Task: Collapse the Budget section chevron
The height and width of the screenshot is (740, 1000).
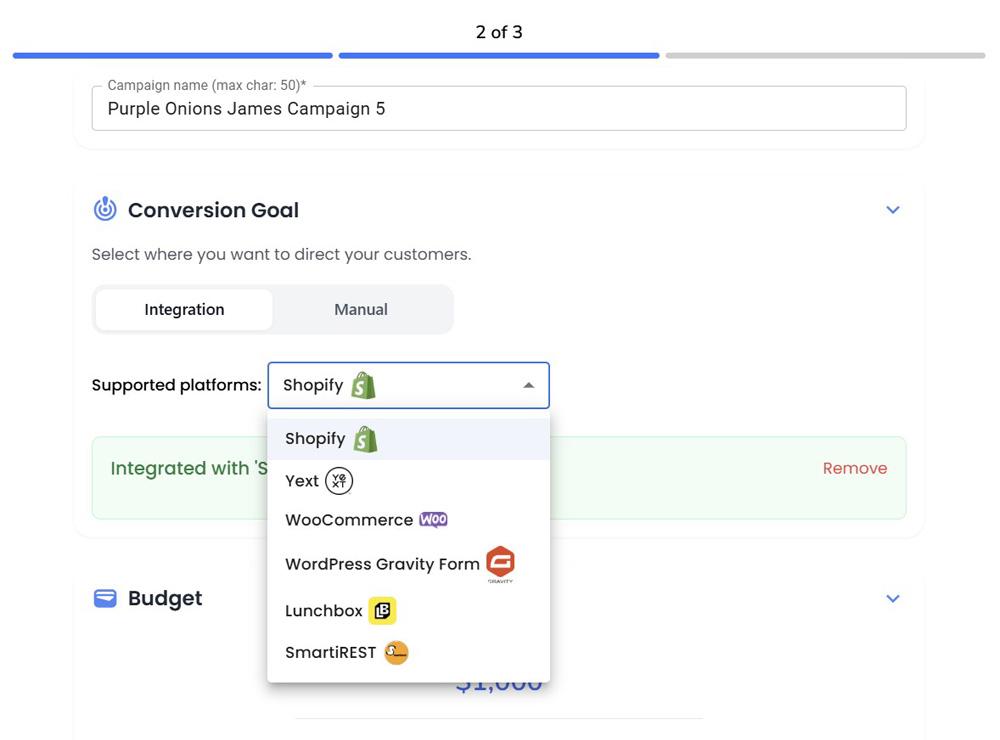Action: coord(893,599)
